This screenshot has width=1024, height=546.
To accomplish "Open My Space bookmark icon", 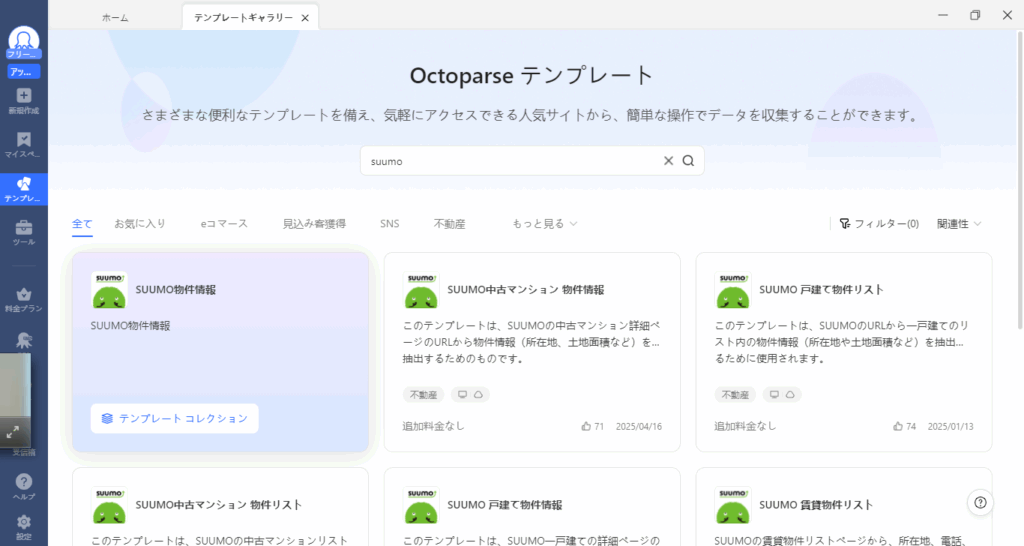I will [24, 139].
